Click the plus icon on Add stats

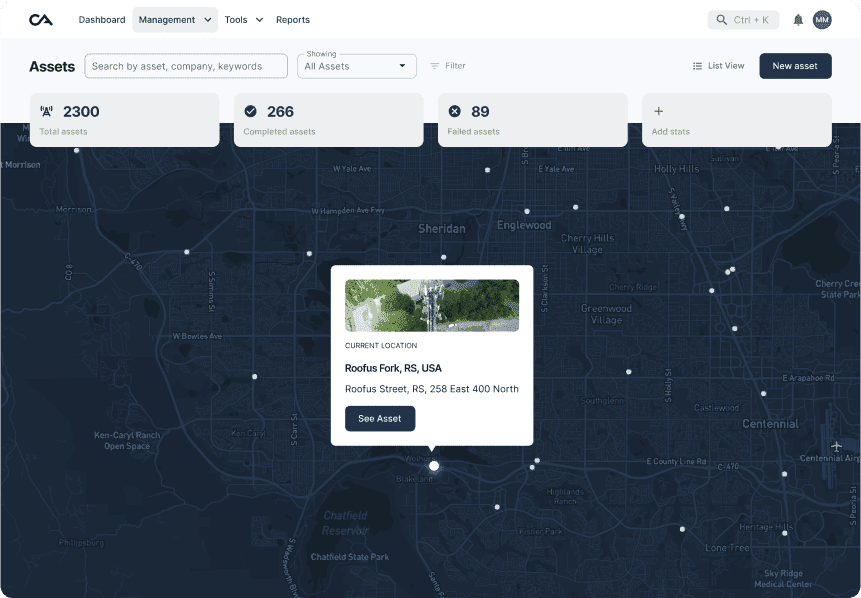(x=658, y=111)
